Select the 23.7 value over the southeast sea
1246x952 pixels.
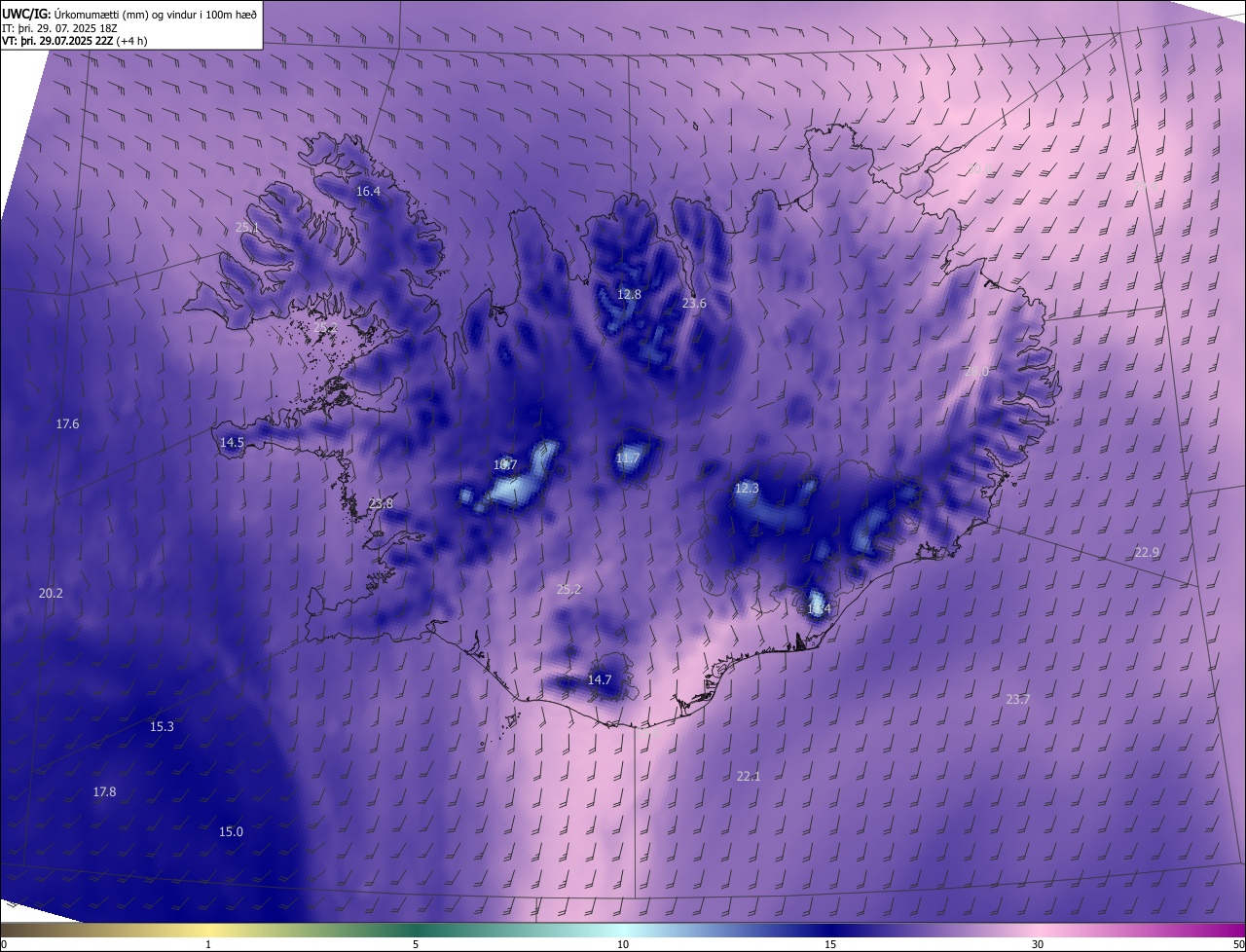click(1017, 700)
